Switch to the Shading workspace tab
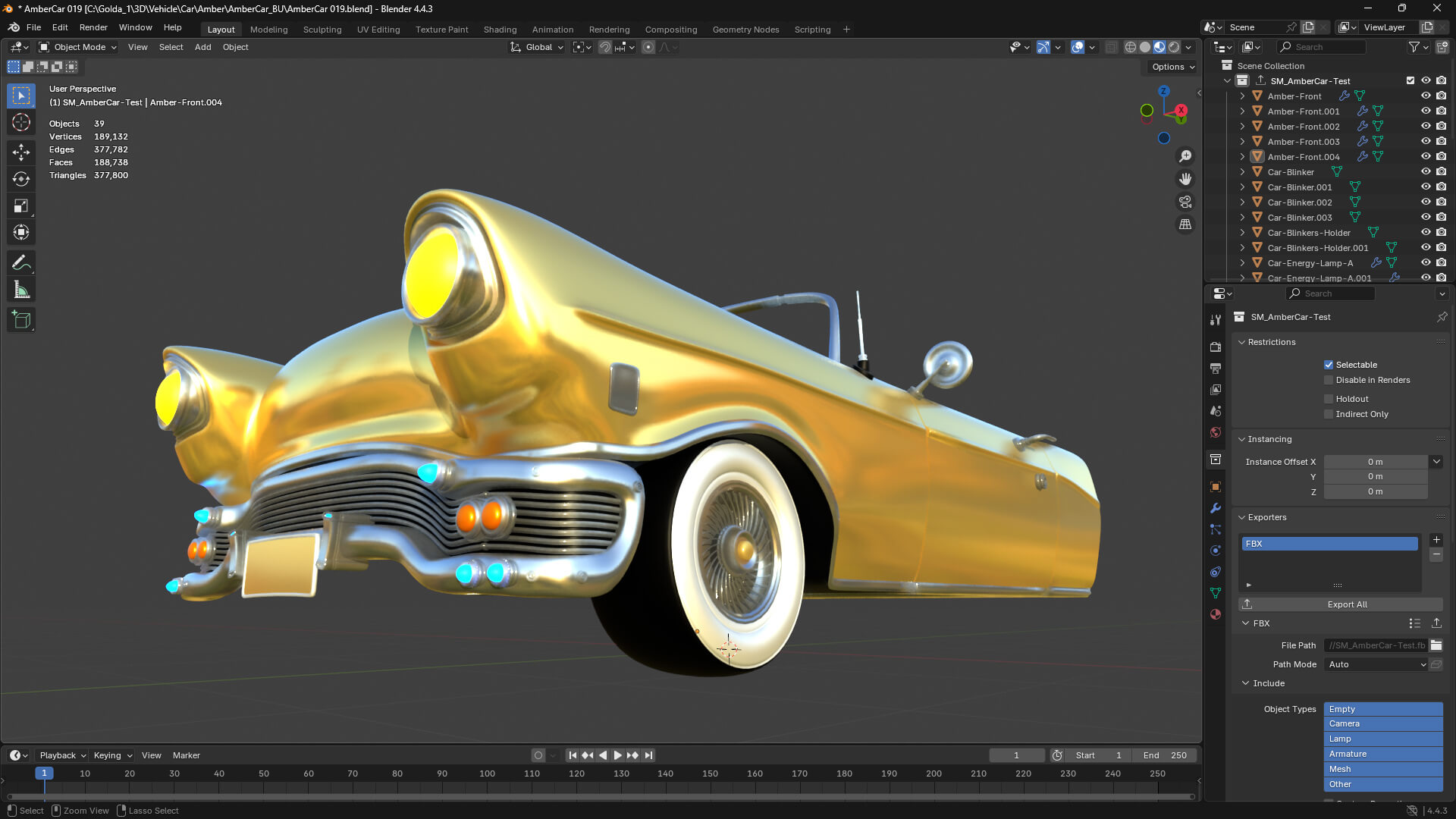The height and width of the screenshot is (819, 1456). [500, 30]
